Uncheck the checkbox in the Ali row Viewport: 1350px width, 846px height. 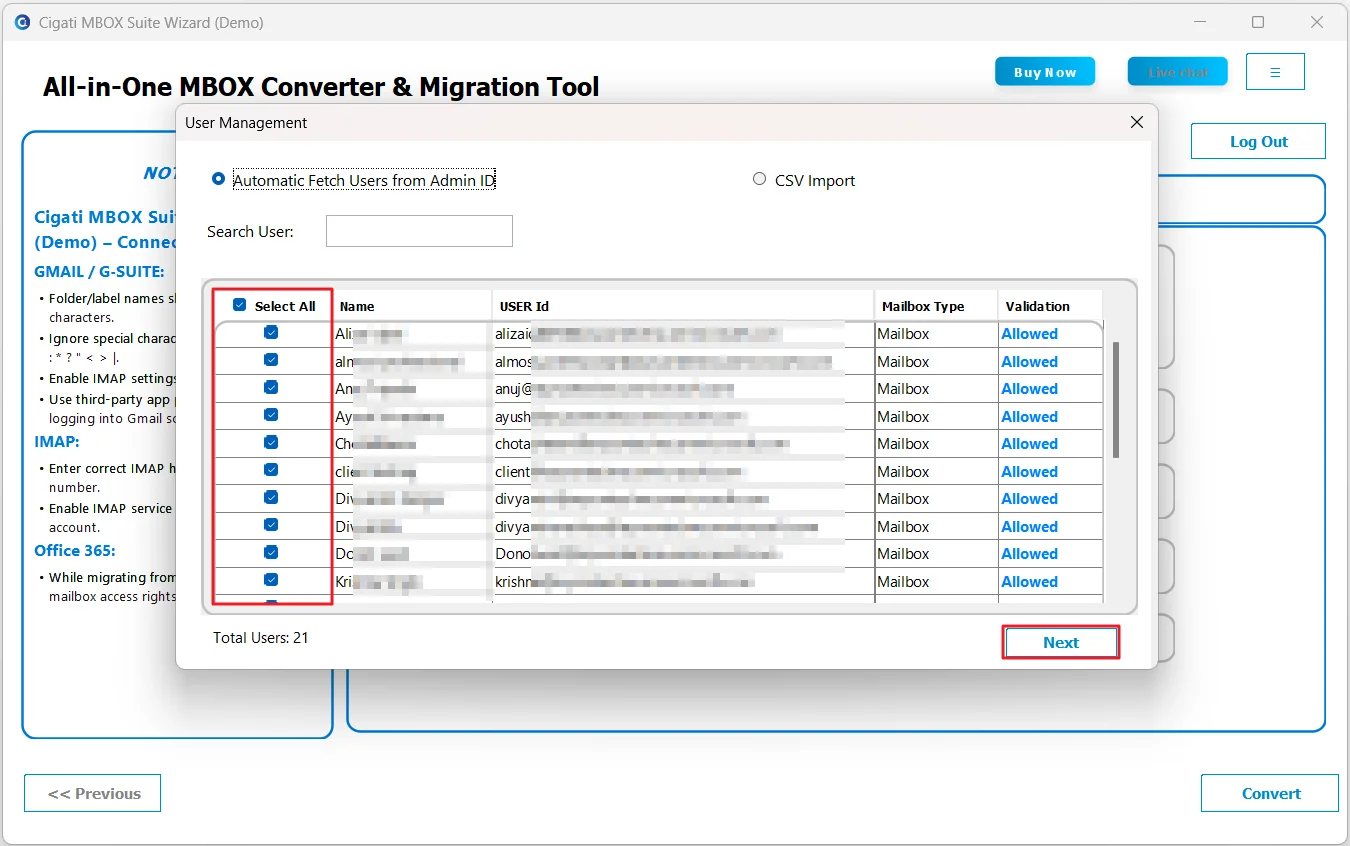pyautogui.click(x=271, y=333)
